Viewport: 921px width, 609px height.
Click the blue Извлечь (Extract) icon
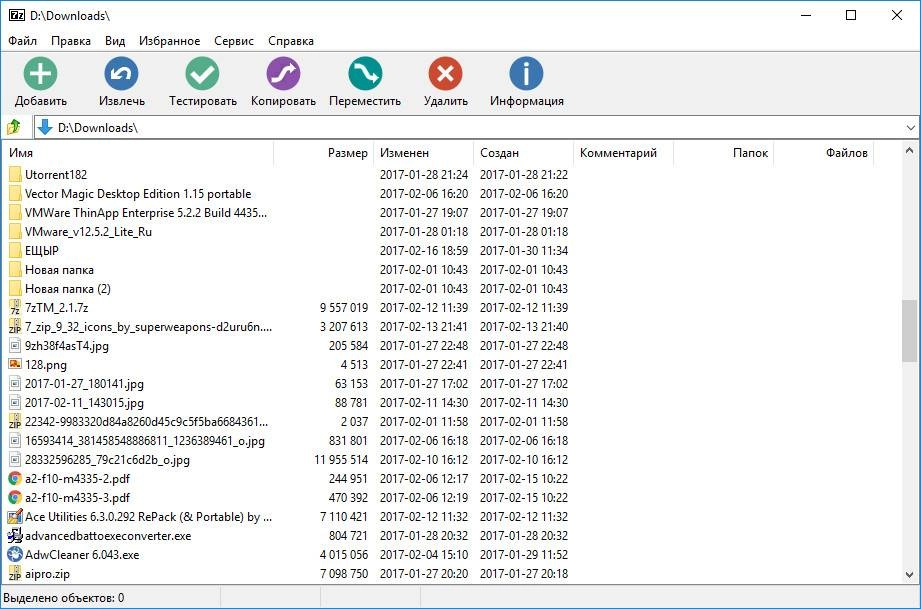point(122,74)
